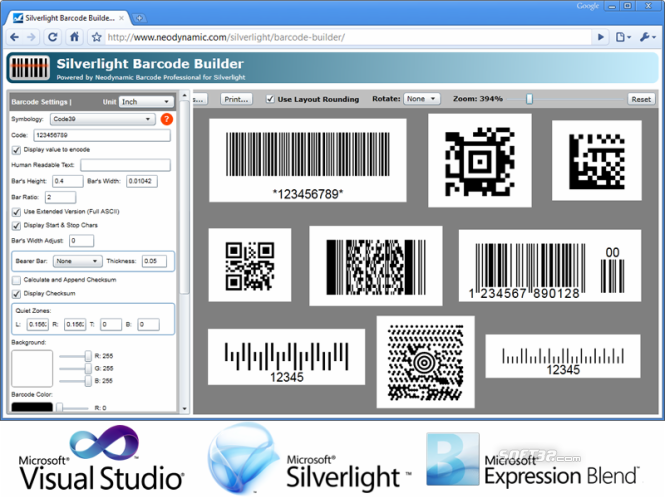Go to the browser Home page icon
665x498 pixels.
(75, 37)
